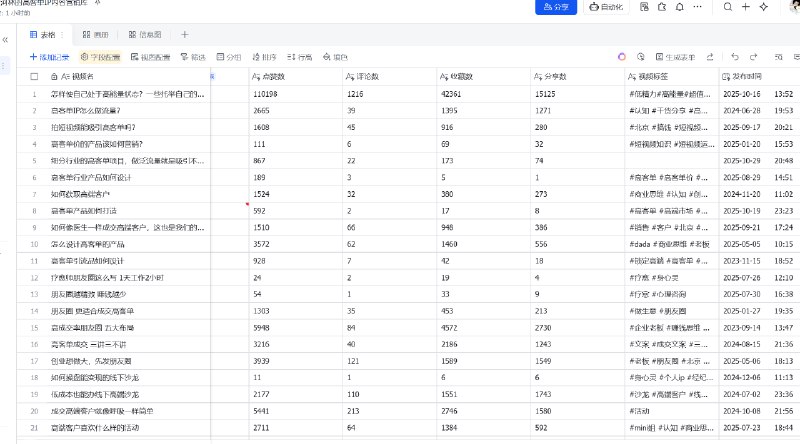Click the undo arrow icon
800x444 pixels.
tap(736, 57)
